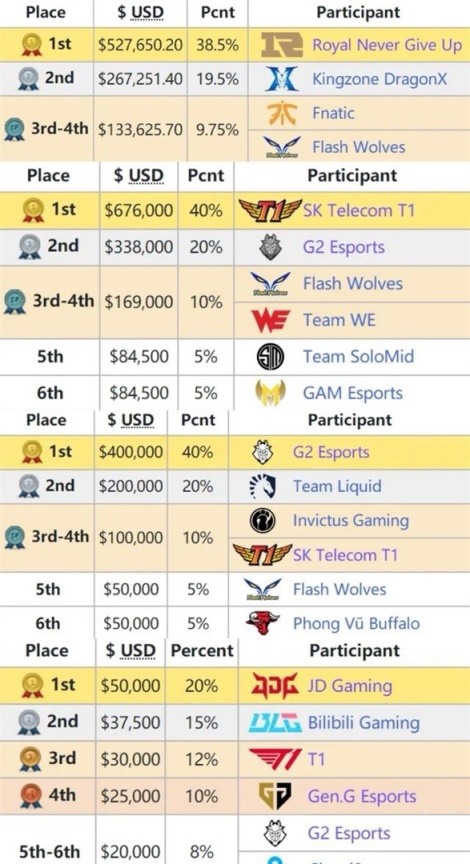
Task: Click the Phong Vũ Buffalo bull logo
Action: [x=263, y=623]
